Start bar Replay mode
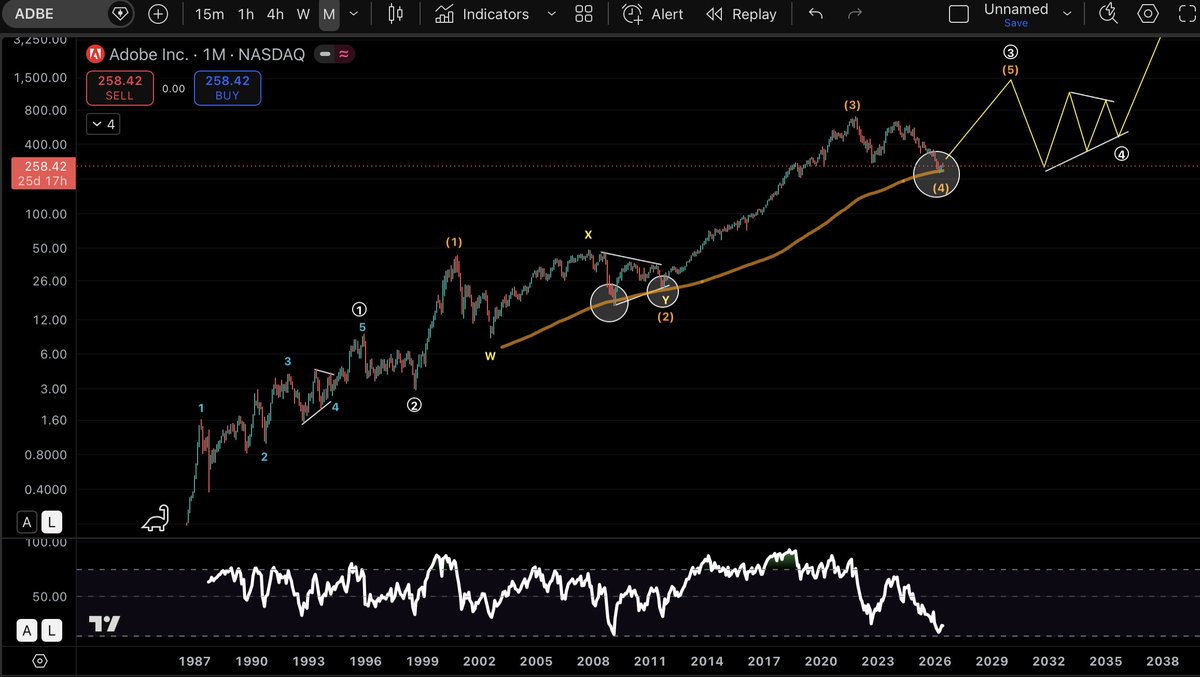 [x=741, y=14]
